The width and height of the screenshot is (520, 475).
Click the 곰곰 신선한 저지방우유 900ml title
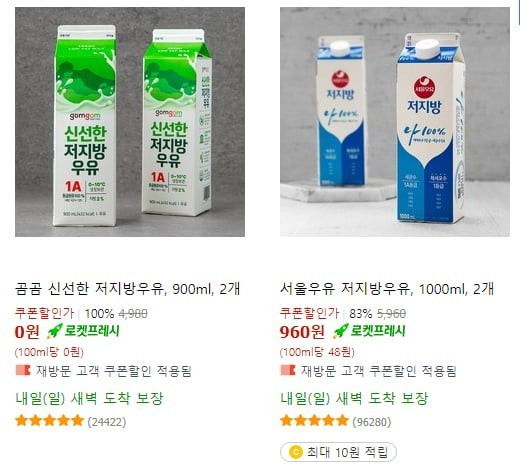[x=127, y=289]
